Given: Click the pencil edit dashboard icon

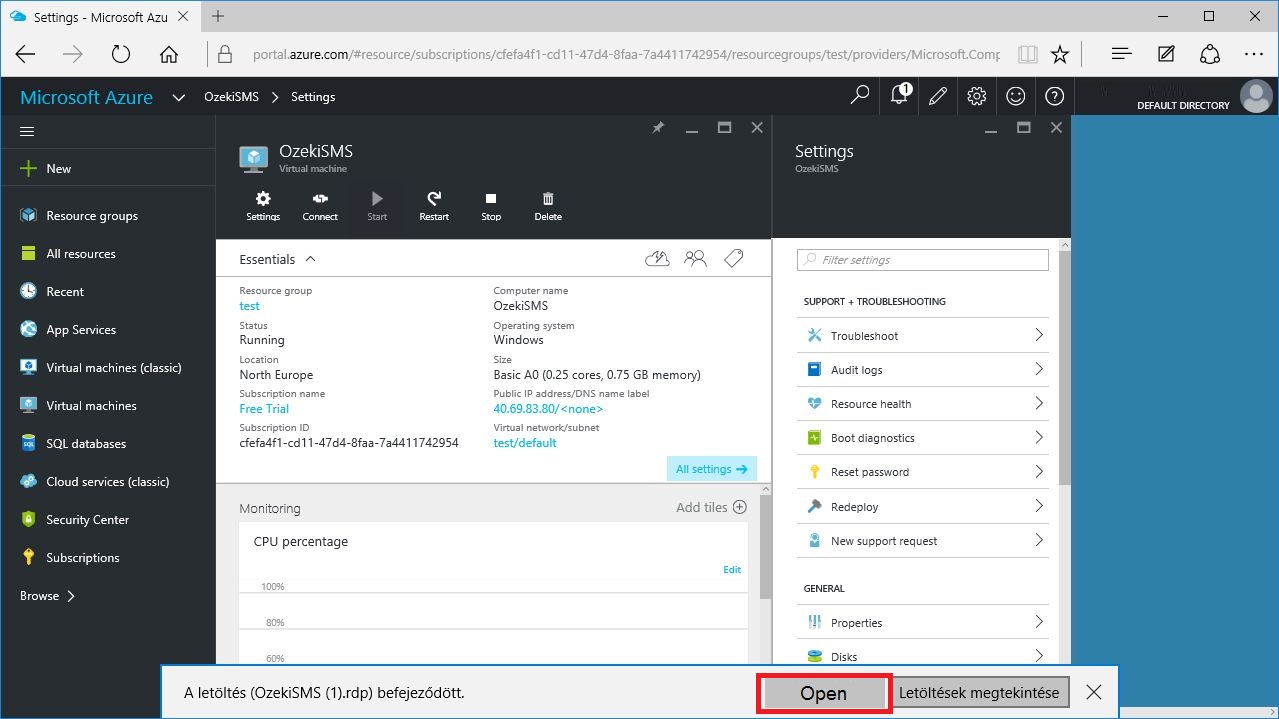Looking at the screenshot, I should tap(937, 96).
